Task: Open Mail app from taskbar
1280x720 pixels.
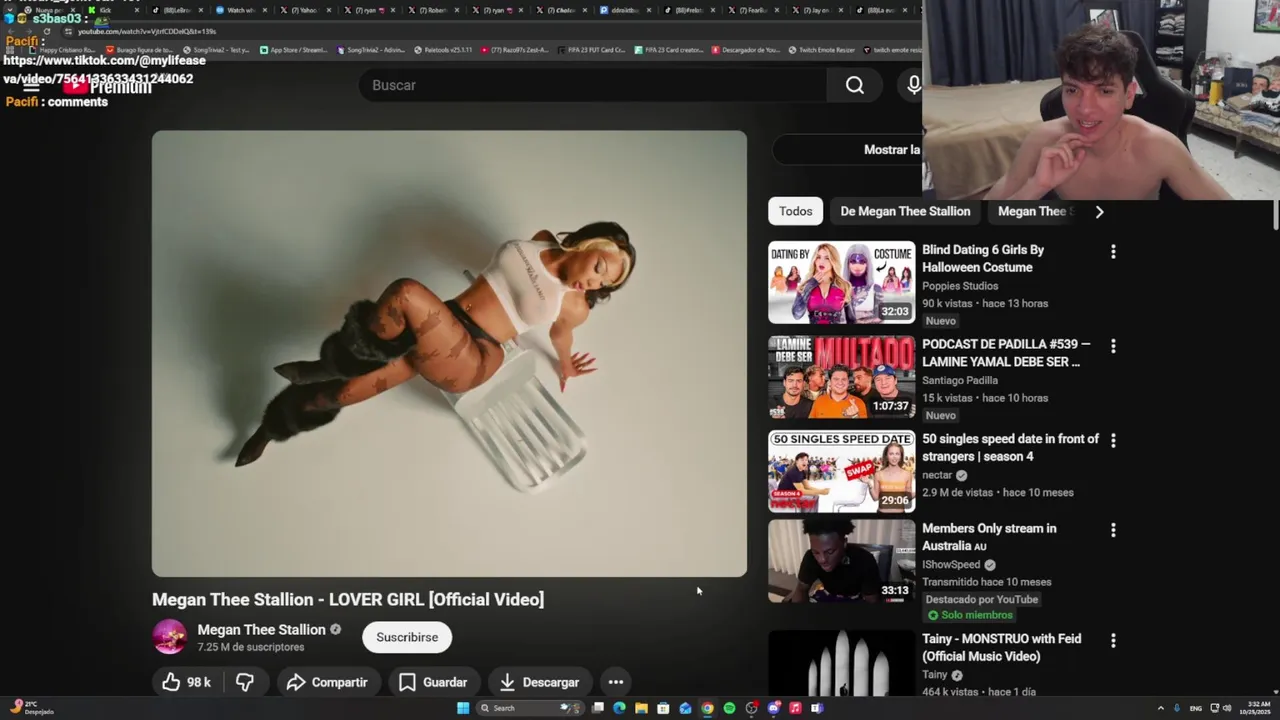Action: click(685, 708)
